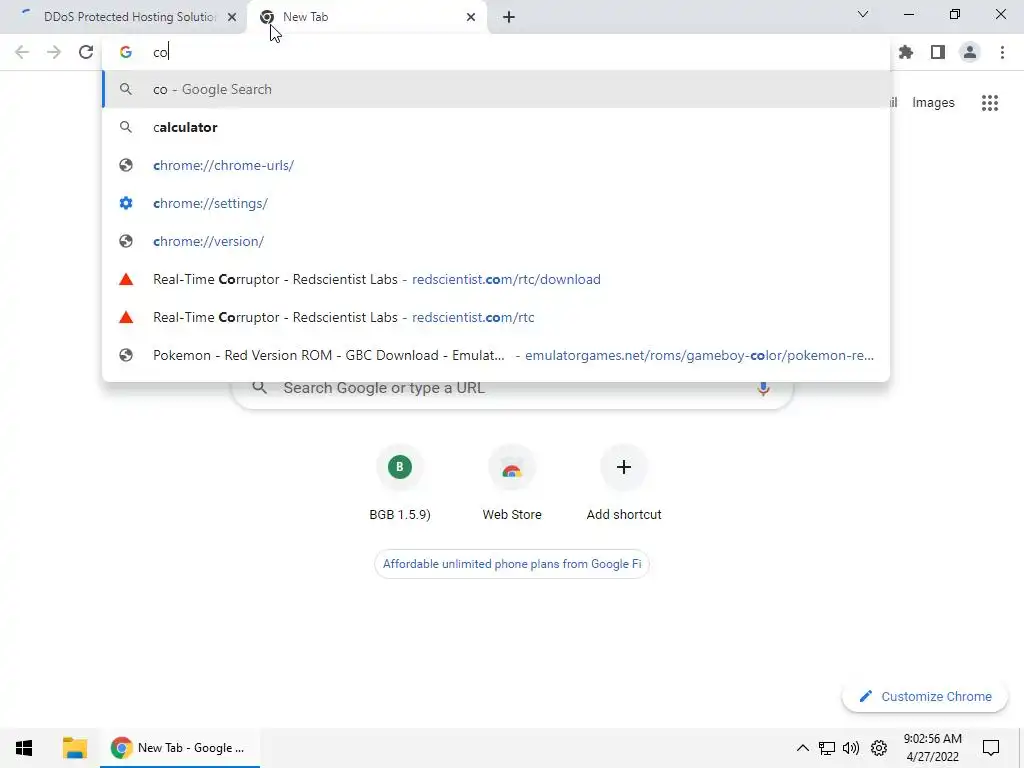
Task: Click the voice search microphone
Action: pyautogui.click(x=763, y=388)
